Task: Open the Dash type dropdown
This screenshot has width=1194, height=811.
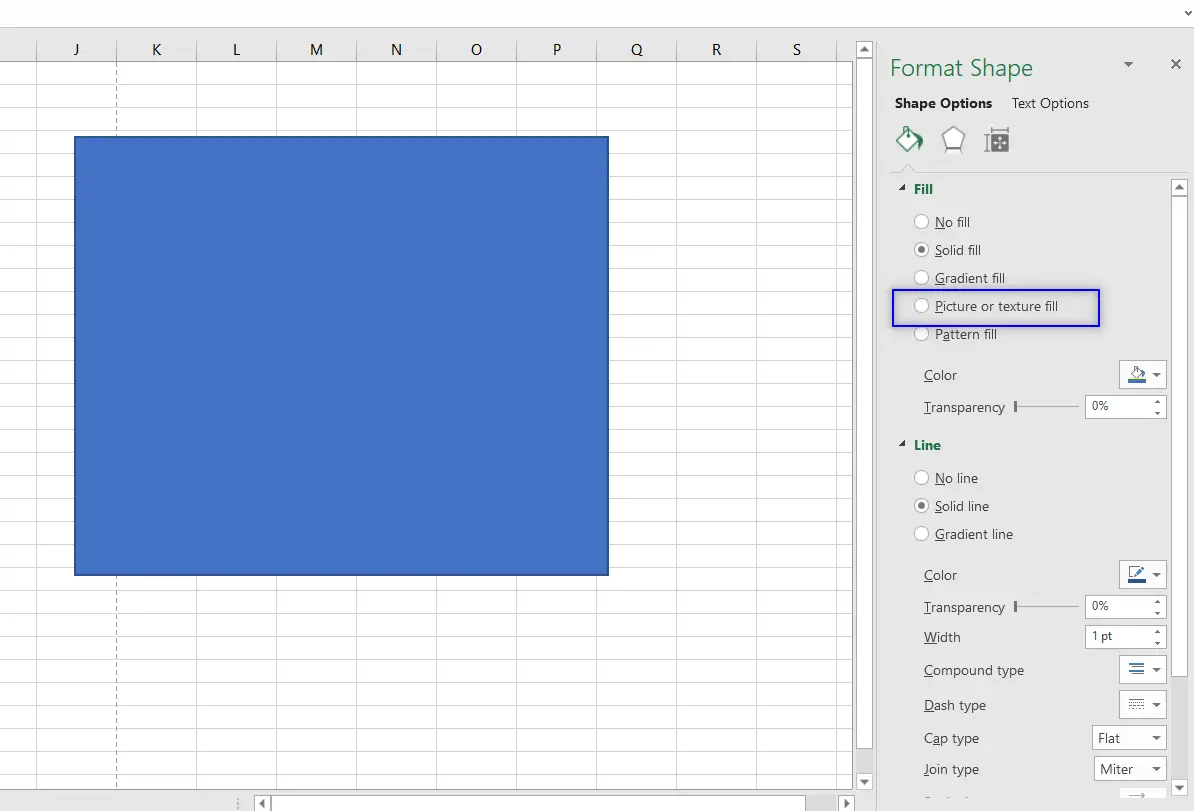Action: (x=1142, y=704)
